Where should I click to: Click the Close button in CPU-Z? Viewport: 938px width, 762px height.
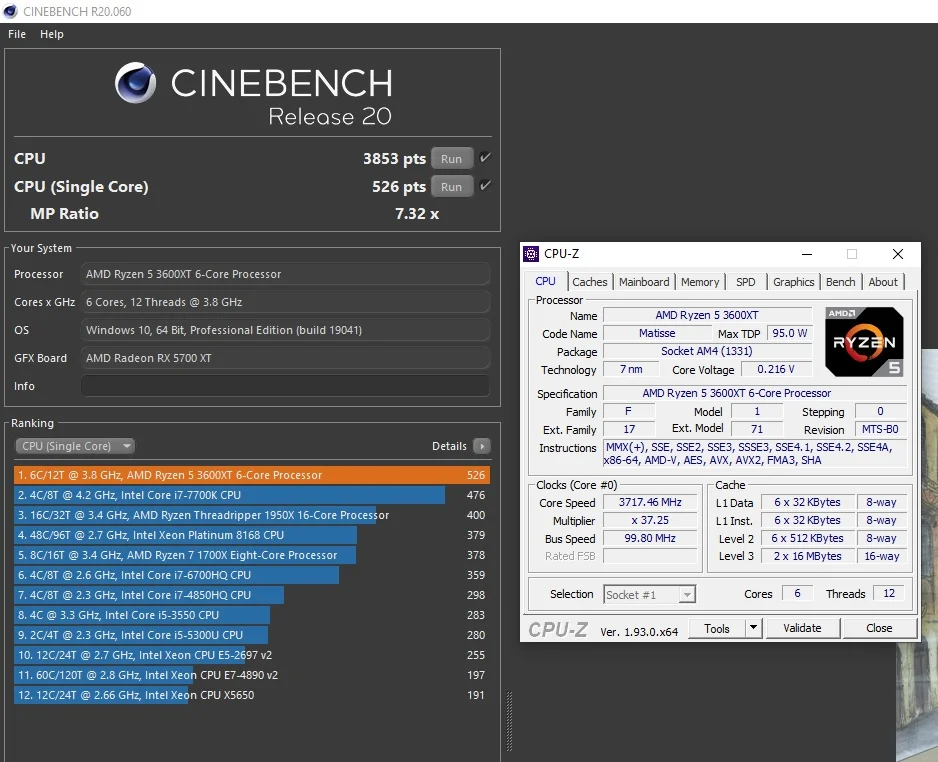coord(879,628)
